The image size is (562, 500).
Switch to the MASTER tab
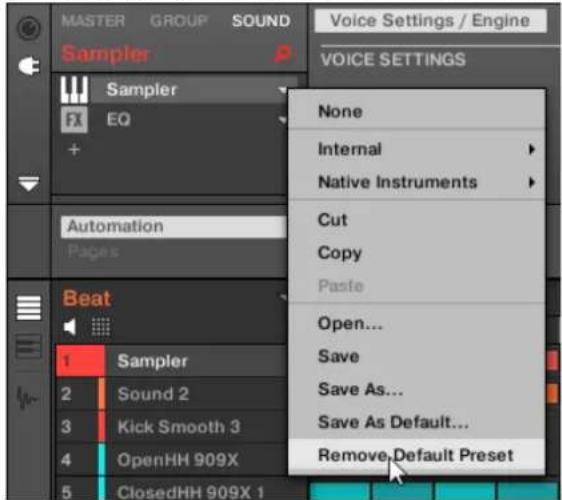(x=93, y=21)
